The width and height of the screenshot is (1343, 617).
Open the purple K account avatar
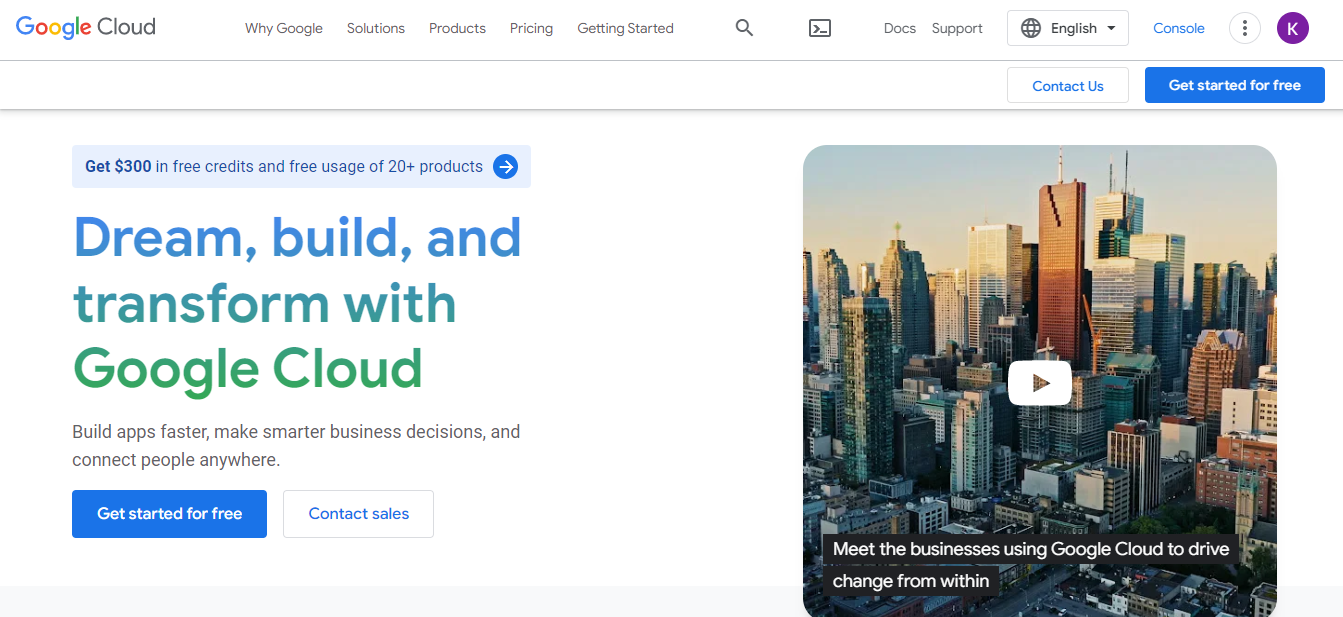[x=1293, y=28]
